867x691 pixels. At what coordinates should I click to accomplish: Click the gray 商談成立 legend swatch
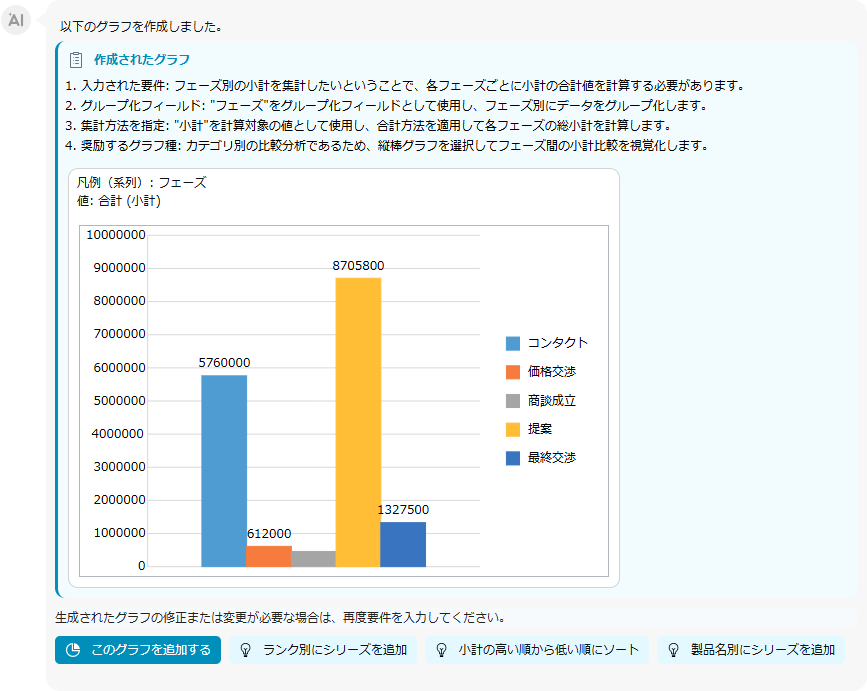click(x=513, y=401)
